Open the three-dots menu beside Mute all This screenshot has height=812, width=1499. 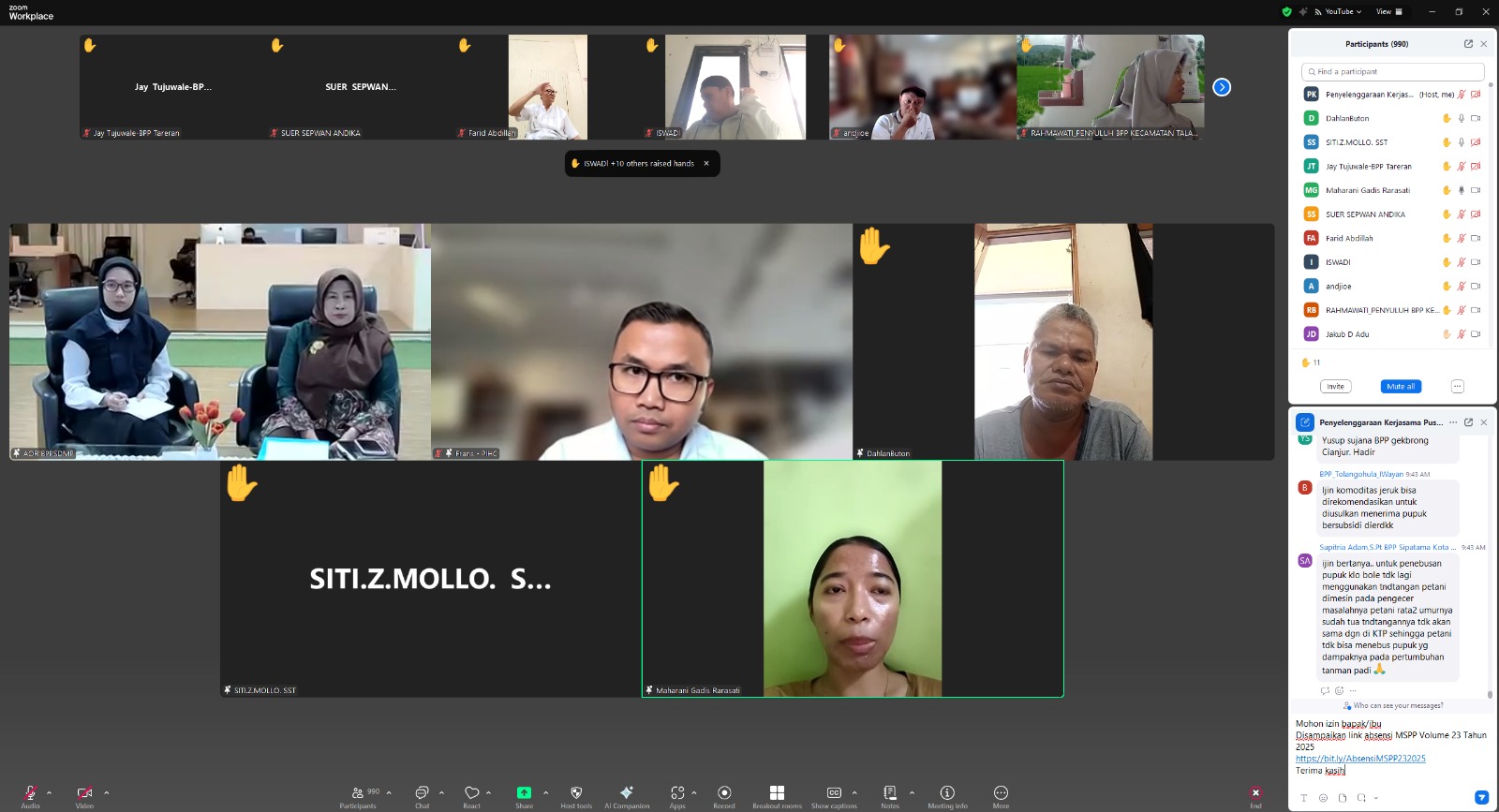click(x=1457, y=387)
